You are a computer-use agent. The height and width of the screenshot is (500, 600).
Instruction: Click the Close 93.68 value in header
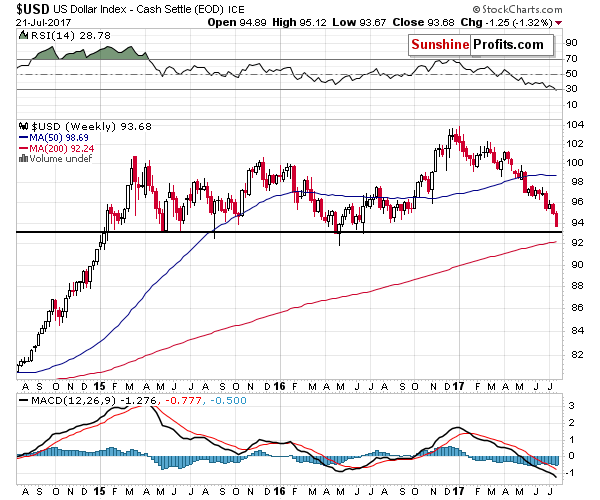click(423, 23)
